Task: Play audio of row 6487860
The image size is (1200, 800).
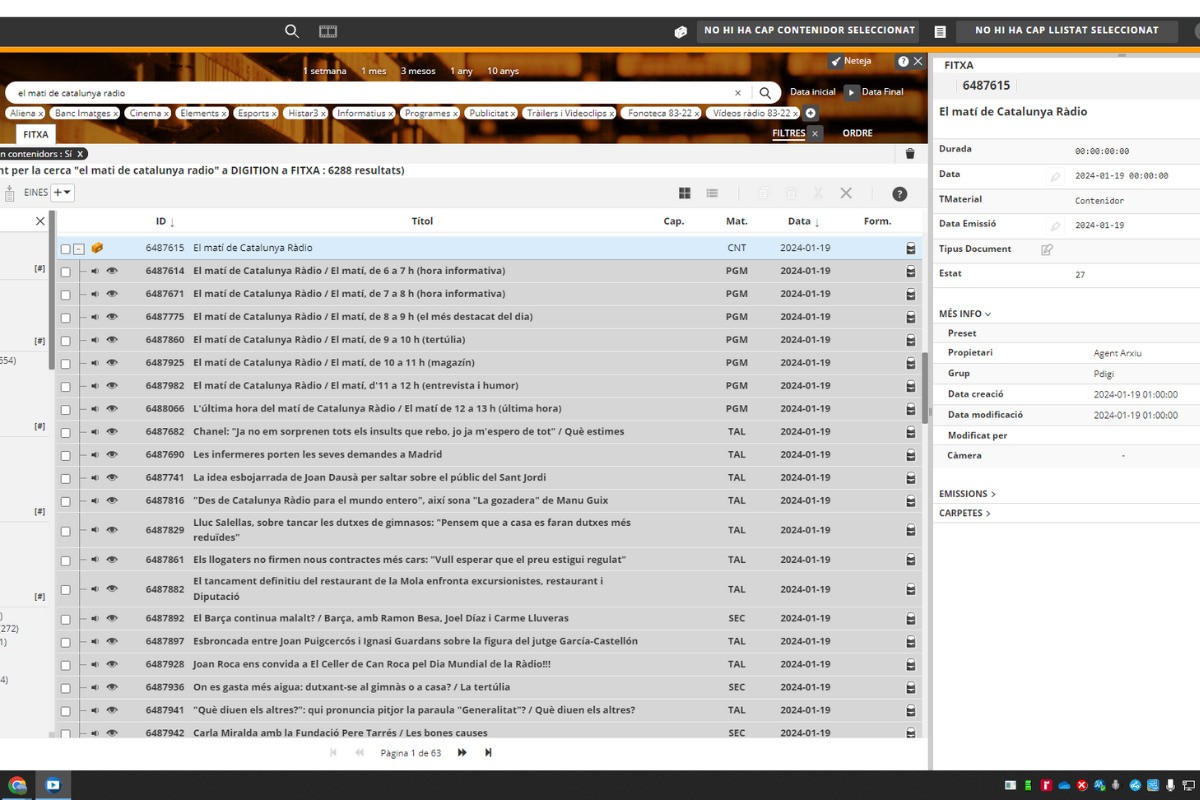Action: click(95, 340)
